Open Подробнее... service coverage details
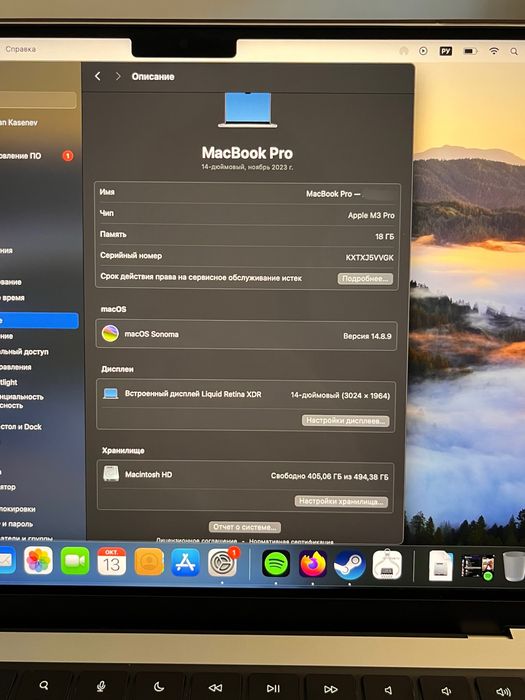Image resolution: width=525 pixels, height=700 pixels. coord(365,279)
